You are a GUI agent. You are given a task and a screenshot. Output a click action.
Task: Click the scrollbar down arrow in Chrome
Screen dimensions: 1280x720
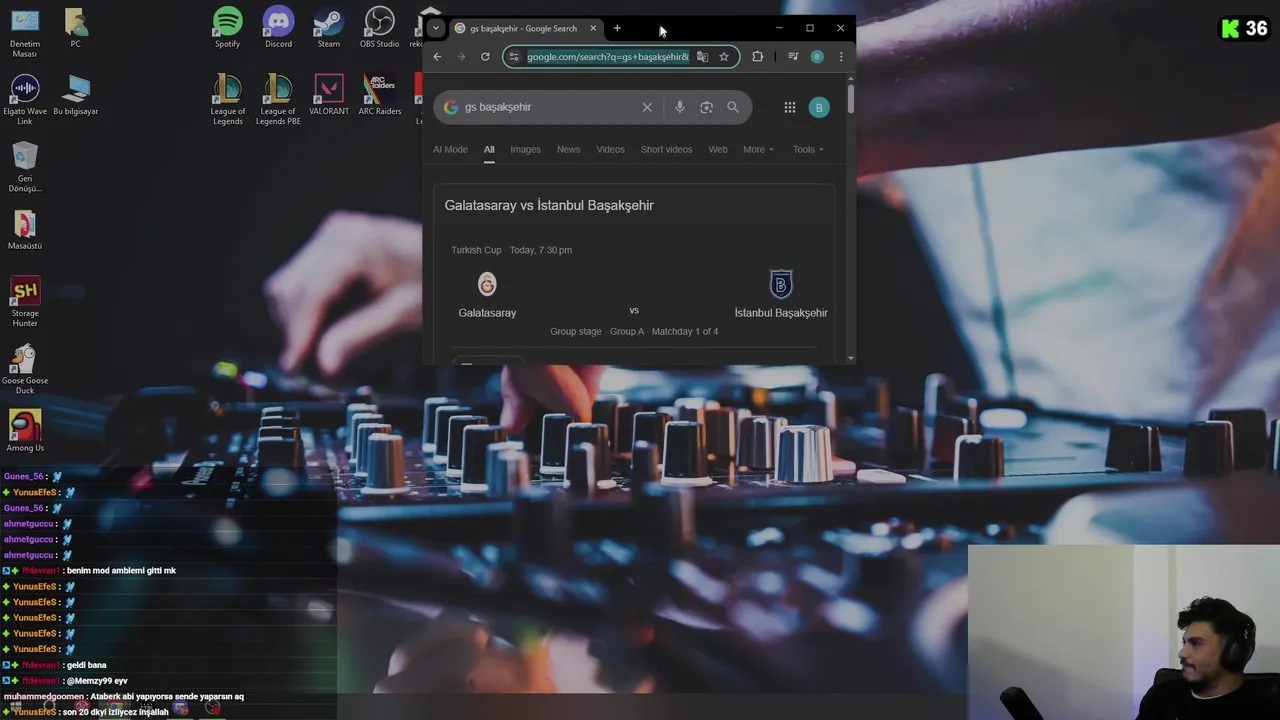[x=851, y=358]
